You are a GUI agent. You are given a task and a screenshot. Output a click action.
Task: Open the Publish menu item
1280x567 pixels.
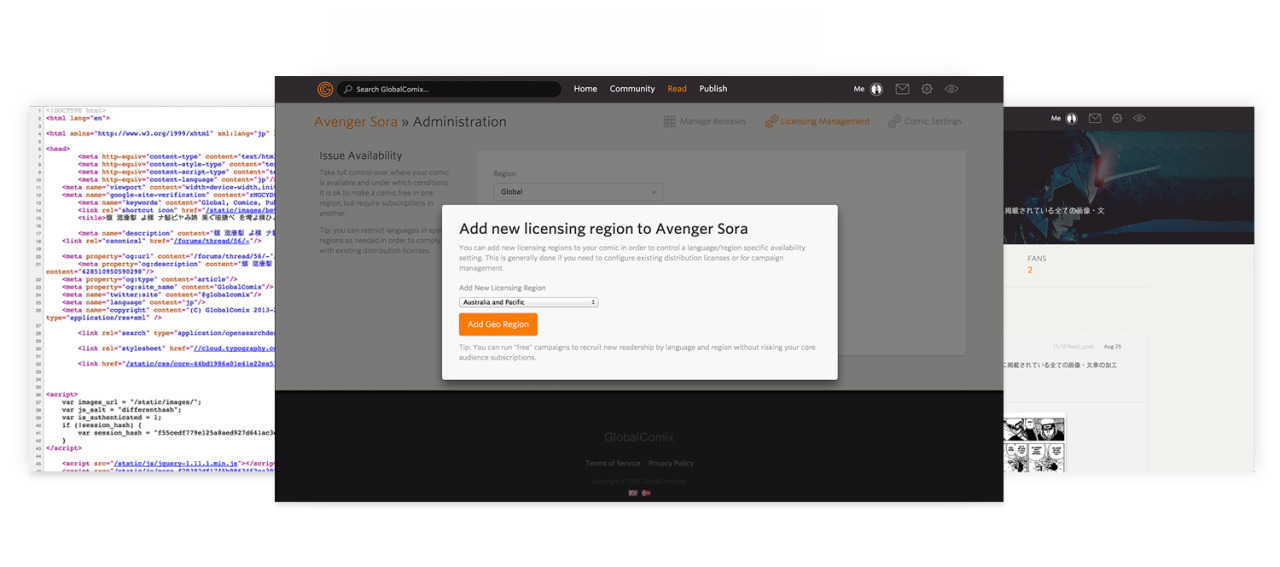coord(713,89)
